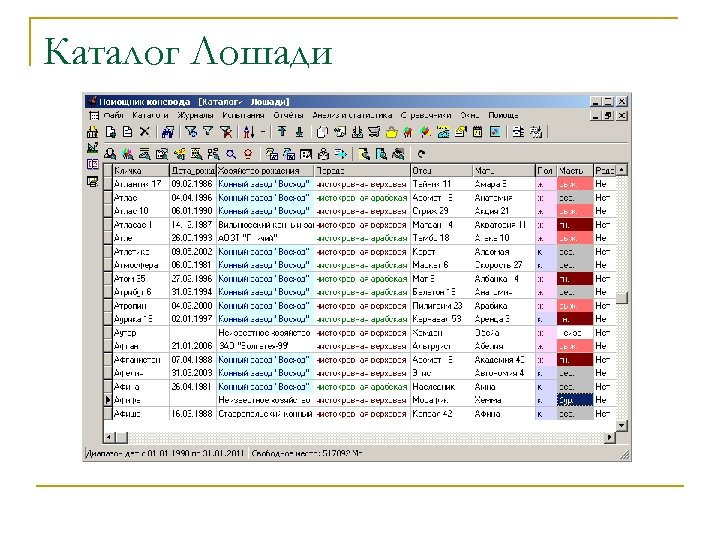Click the framed picture toolbar icon
The image size is (720, 540).
(x=495, y=132)
